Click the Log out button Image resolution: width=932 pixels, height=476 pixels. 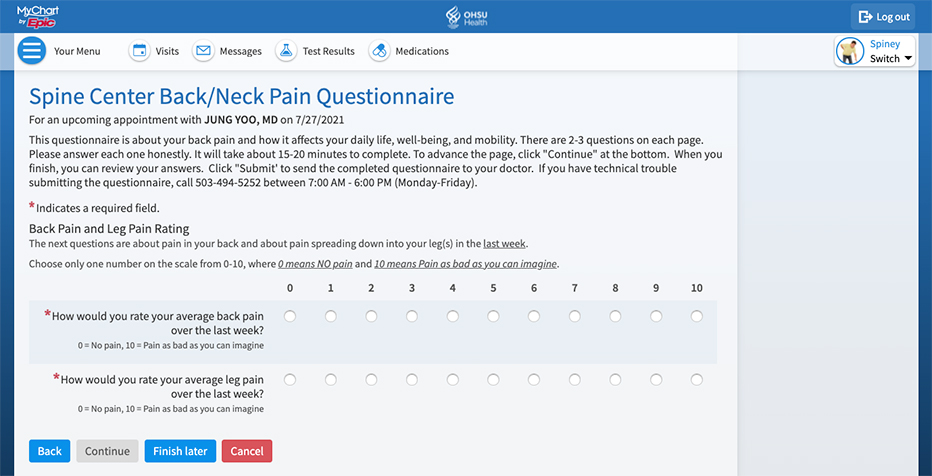click(x=883, y=16)
